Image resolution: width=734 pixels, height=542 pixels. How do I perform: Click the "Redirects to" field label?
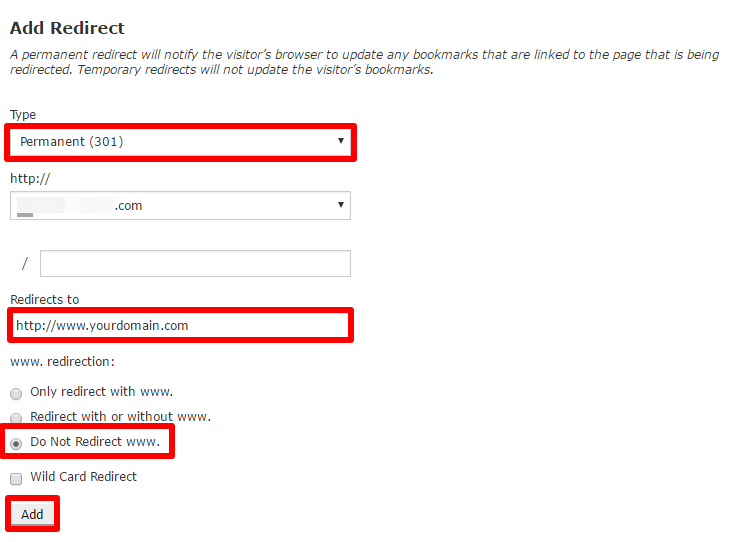coord(44,300)
